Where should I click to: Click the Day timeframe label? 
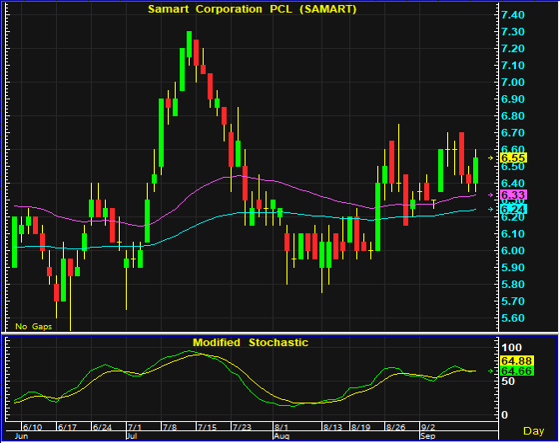[534, 431]
